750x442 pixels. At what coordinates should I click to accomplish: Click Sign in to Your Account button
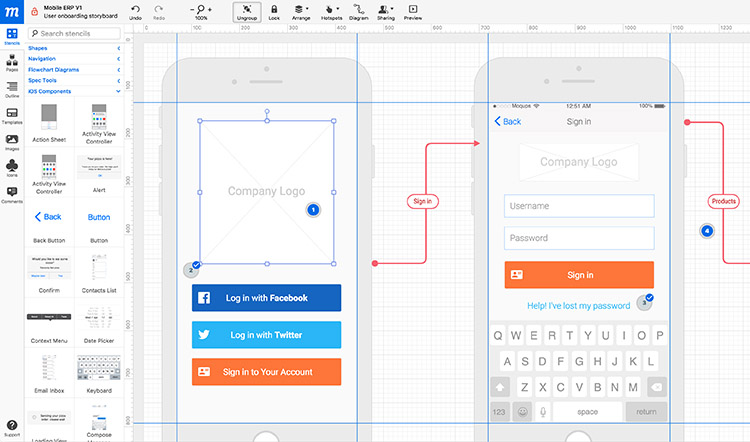pos(266,372)
